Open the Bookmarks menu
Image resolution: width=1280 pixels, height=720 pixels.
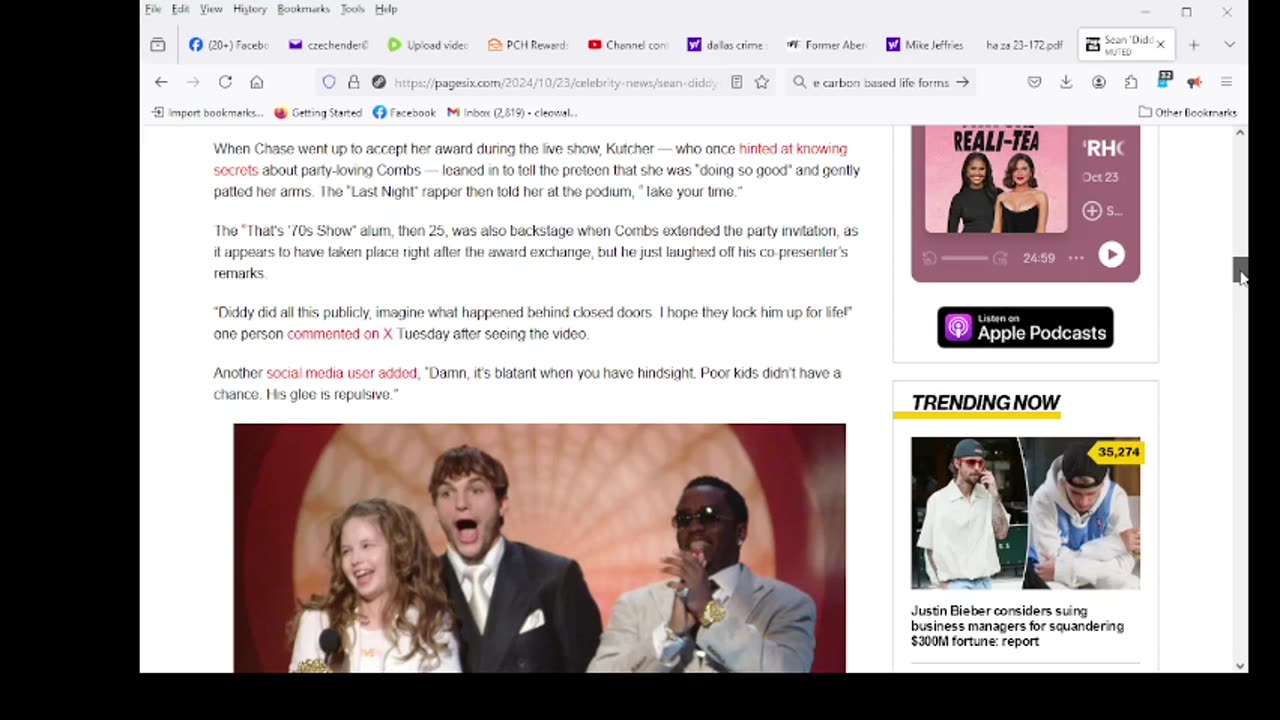click(x=303, y=9)
